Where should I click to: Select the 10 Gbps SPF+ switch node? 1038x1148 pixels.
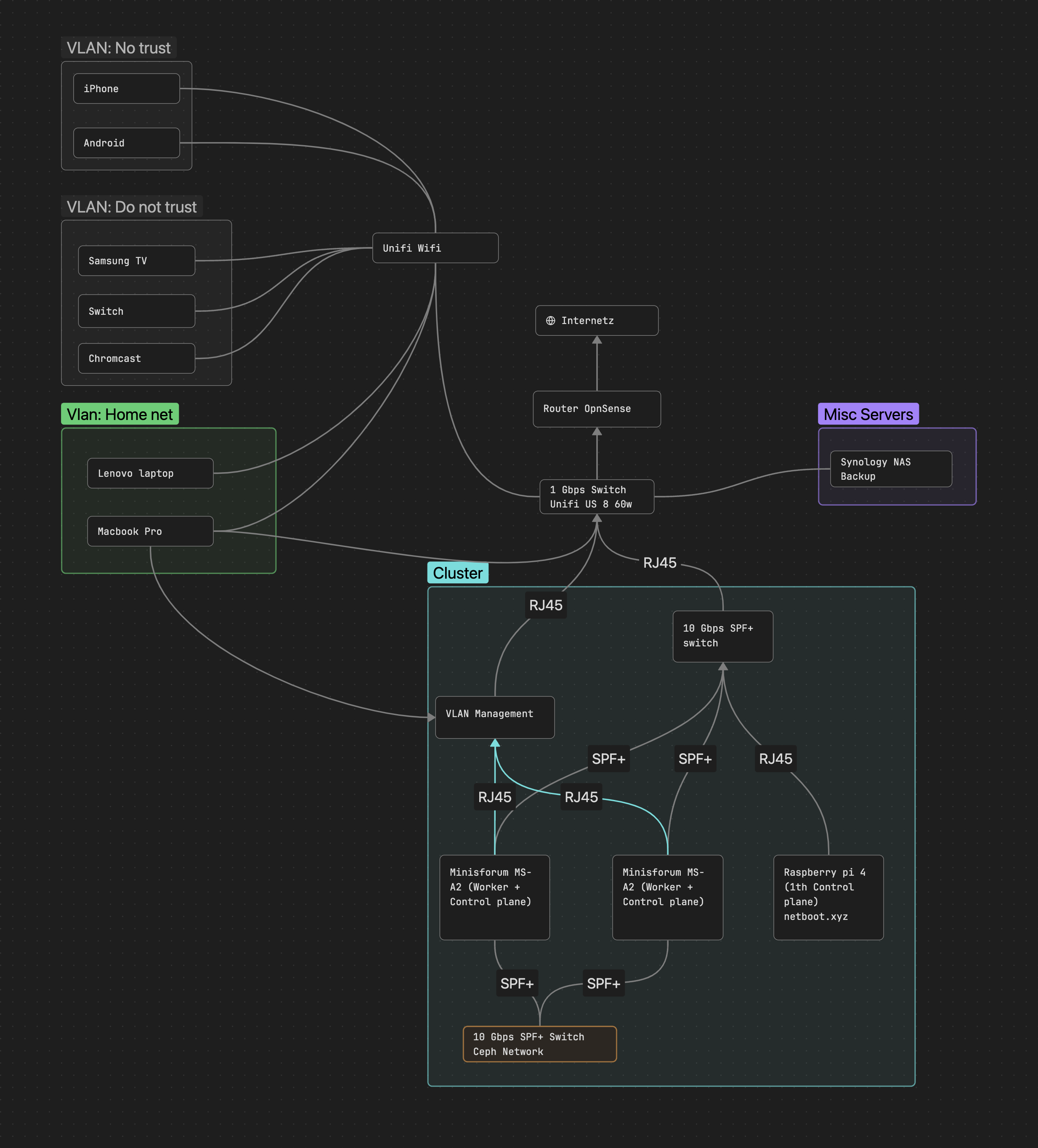pos(722,636)
